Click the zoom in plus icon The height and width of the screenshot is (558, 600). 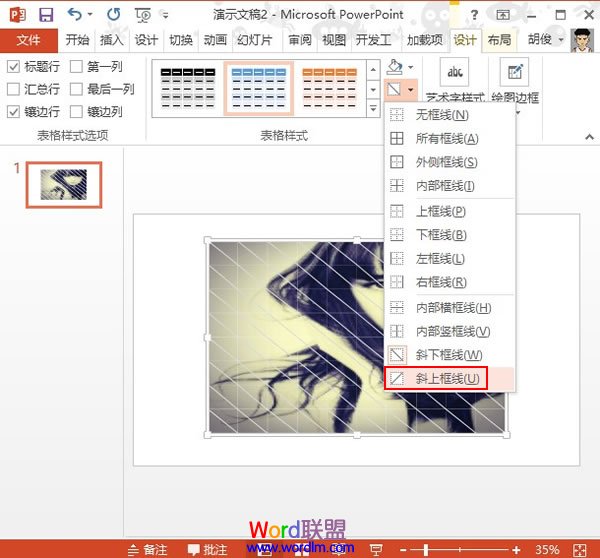pos(516,550)
